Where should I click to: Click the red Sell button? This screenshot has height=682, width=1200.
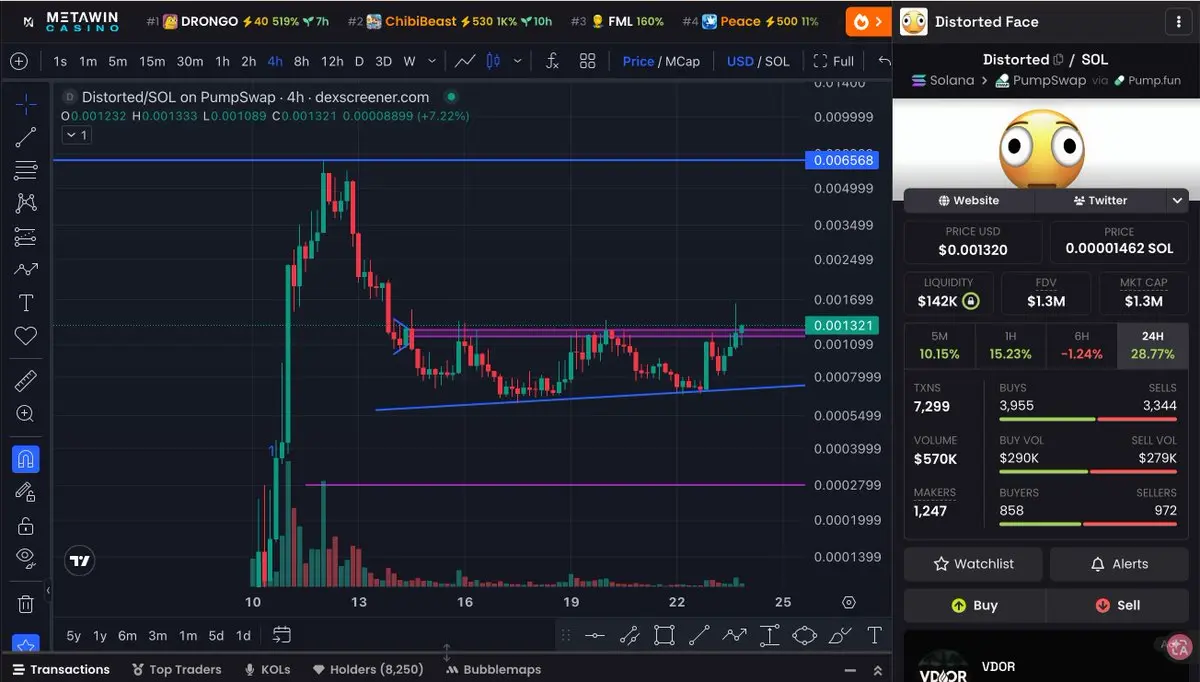pyautogui.click(x=1118, y=605)
